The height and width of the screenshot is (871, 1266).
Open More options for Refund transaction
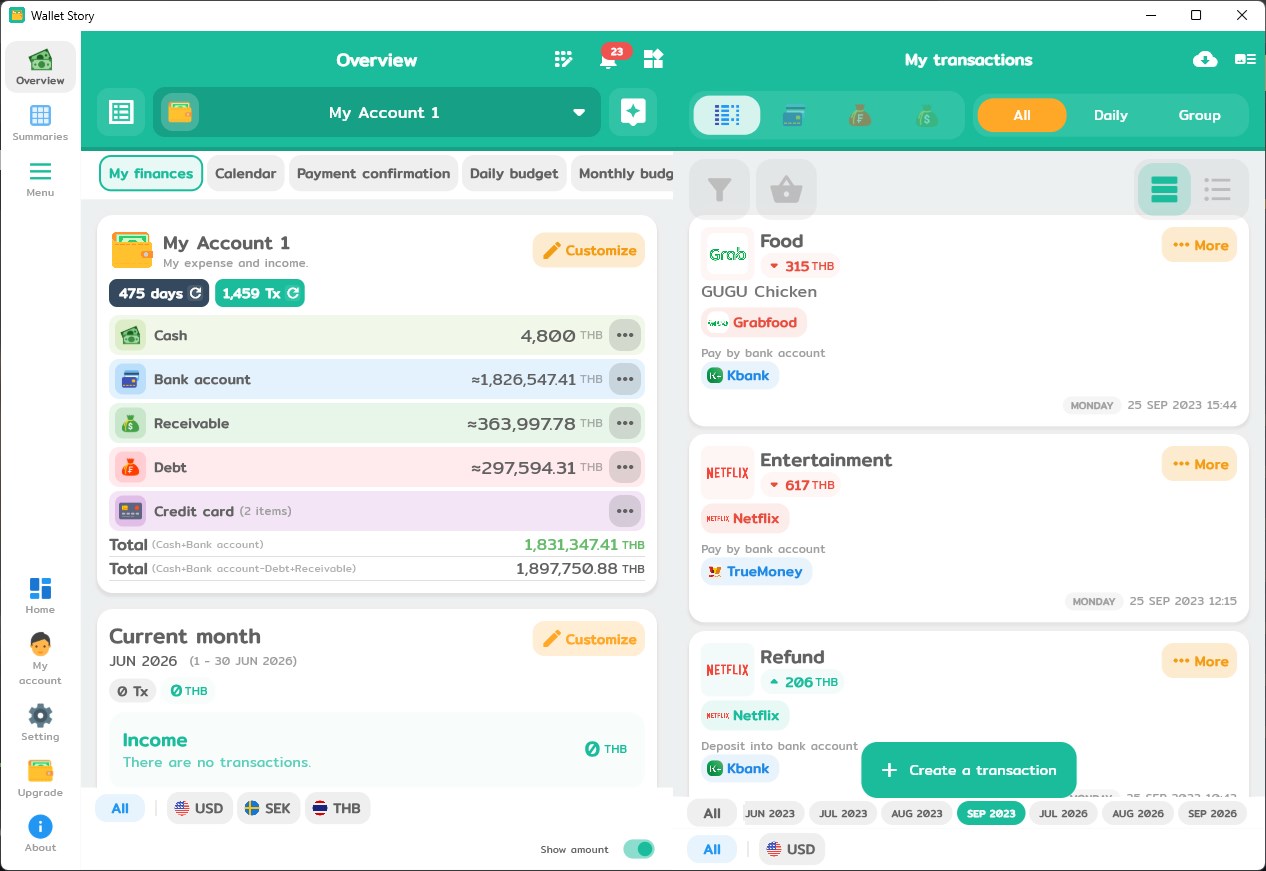pos(1199,661)
